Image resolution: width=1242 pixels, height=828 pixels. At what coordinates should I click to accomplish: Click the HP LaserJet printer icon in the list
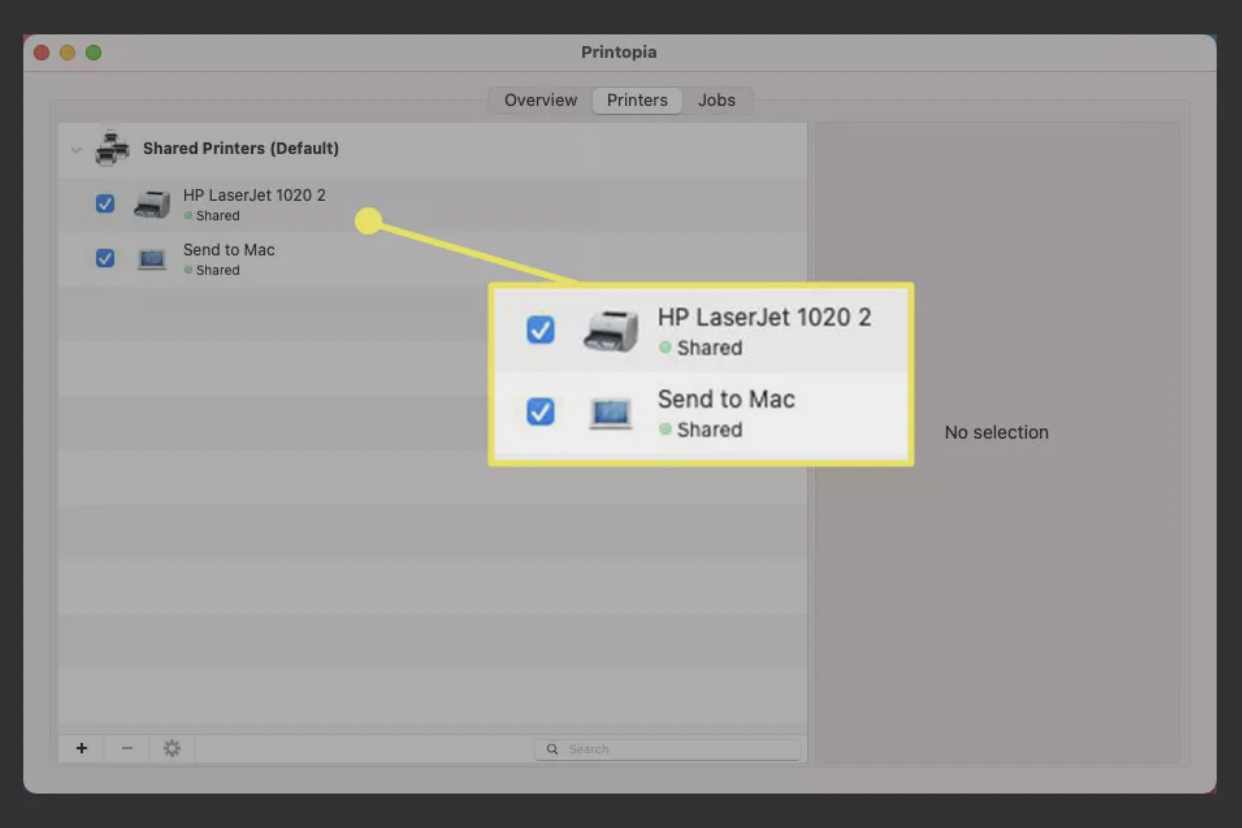click(x=152, y=204)
